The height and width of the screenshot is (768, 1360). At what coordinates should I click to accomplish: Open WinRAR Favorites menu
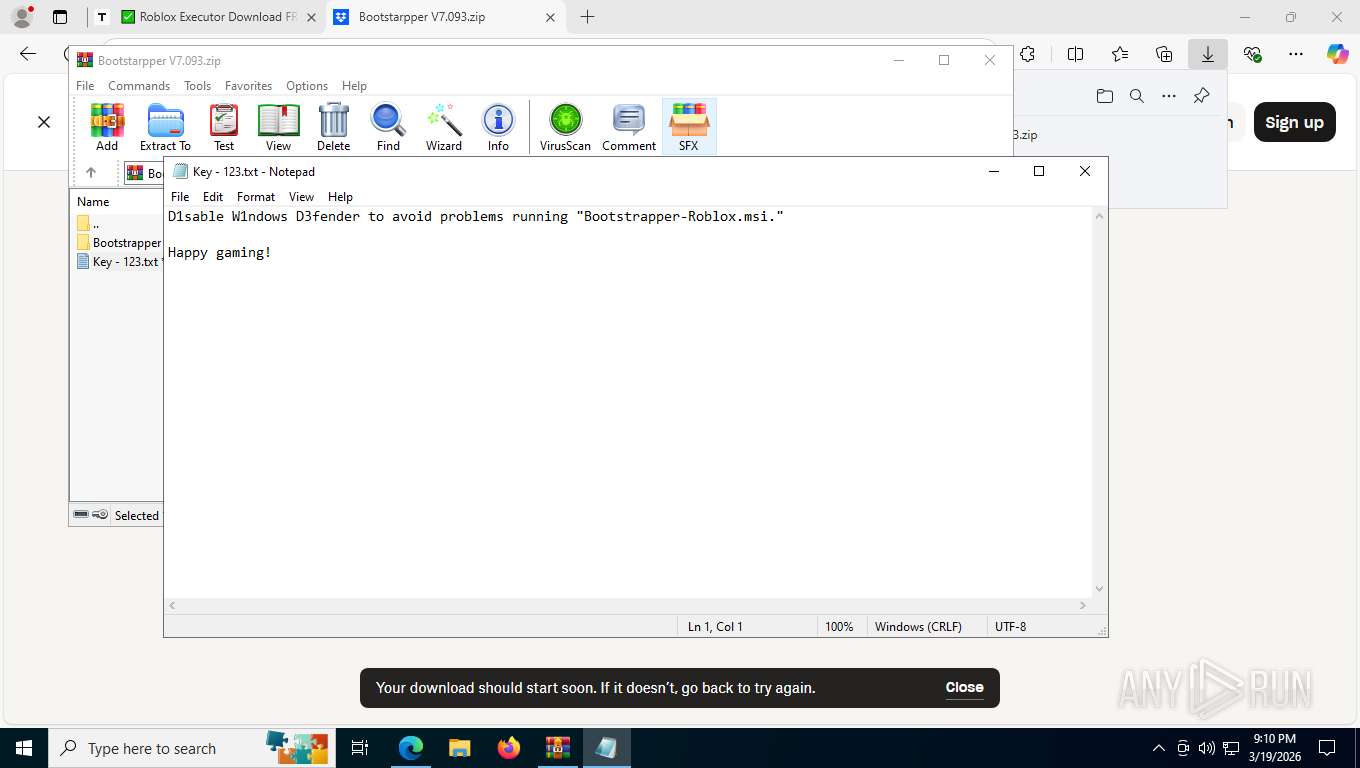pyautogui.click(x=248, y=86)
